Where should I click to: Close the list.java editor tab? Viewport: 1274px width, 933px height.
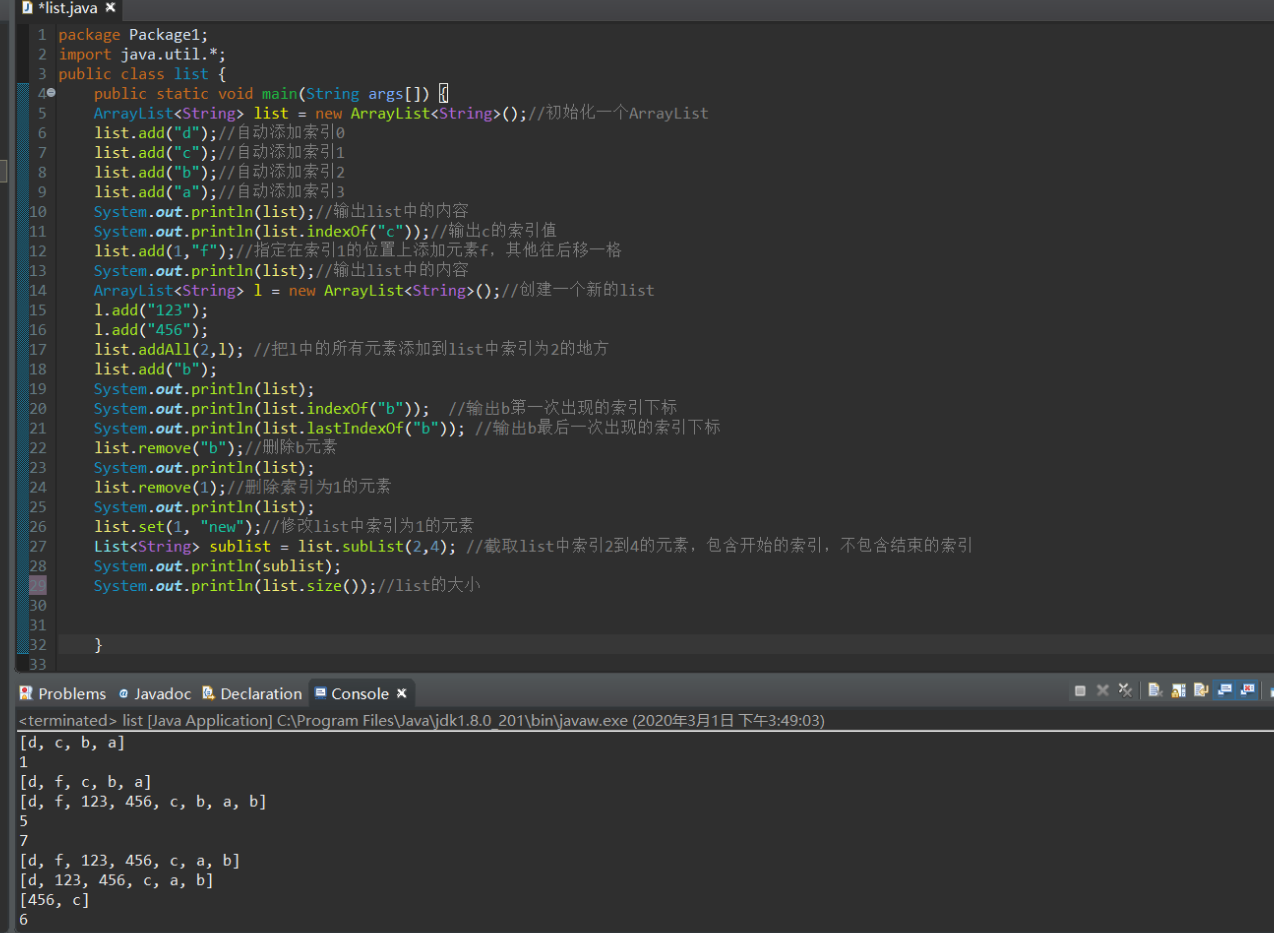110,8
